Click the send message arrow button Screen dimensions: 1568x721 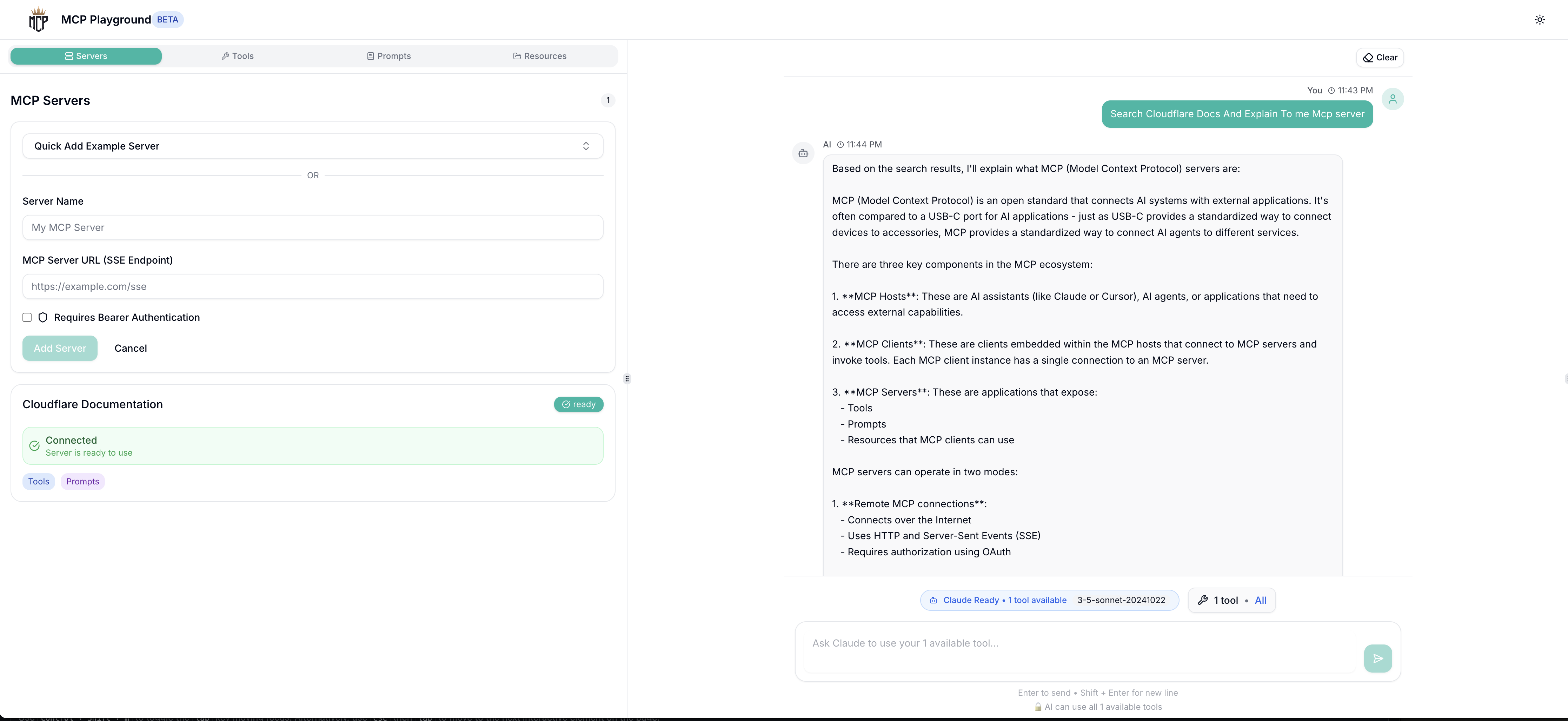point(1377,658)
